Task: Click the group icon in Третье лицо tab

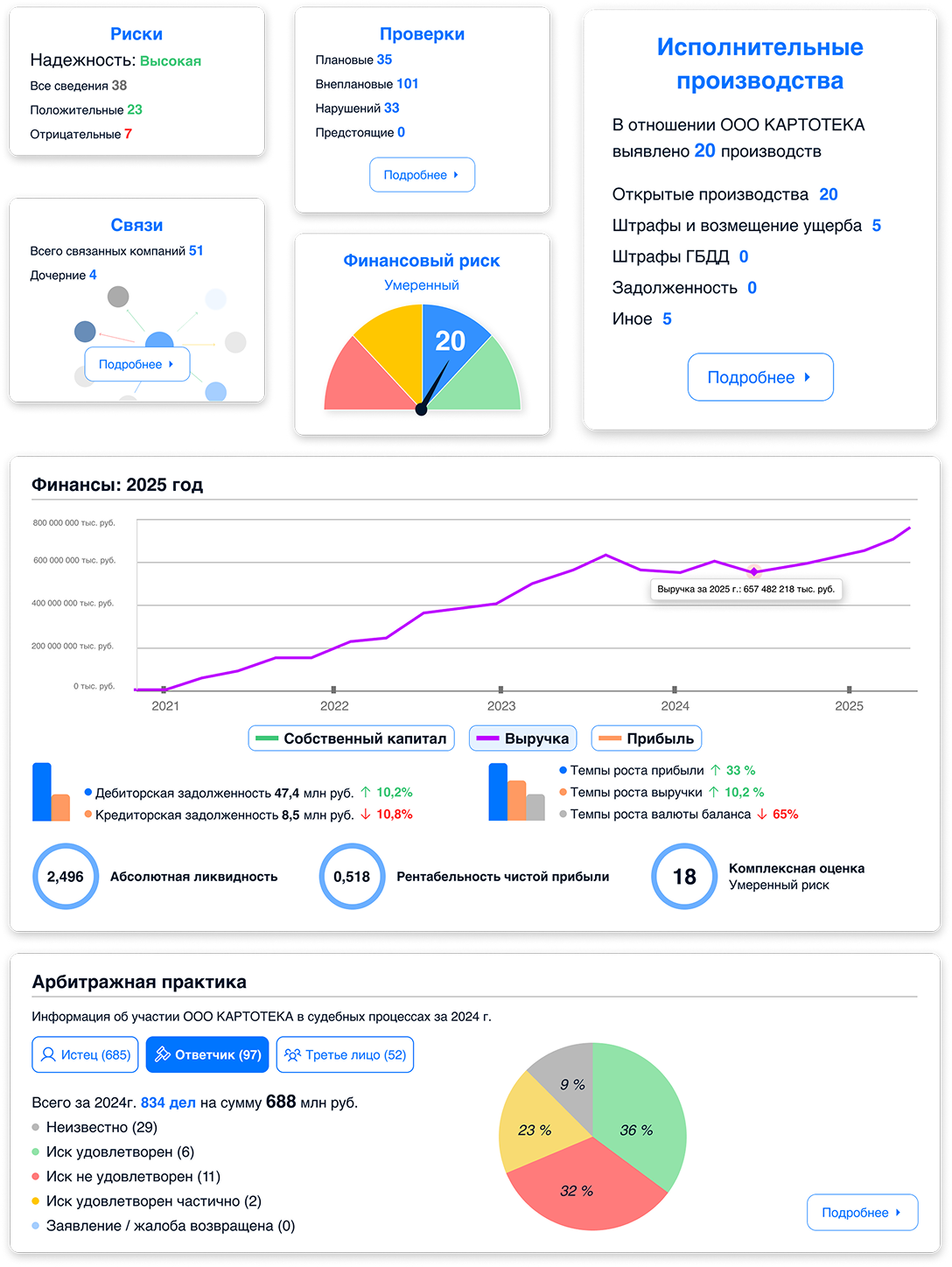Action: tap(292, 1054)
